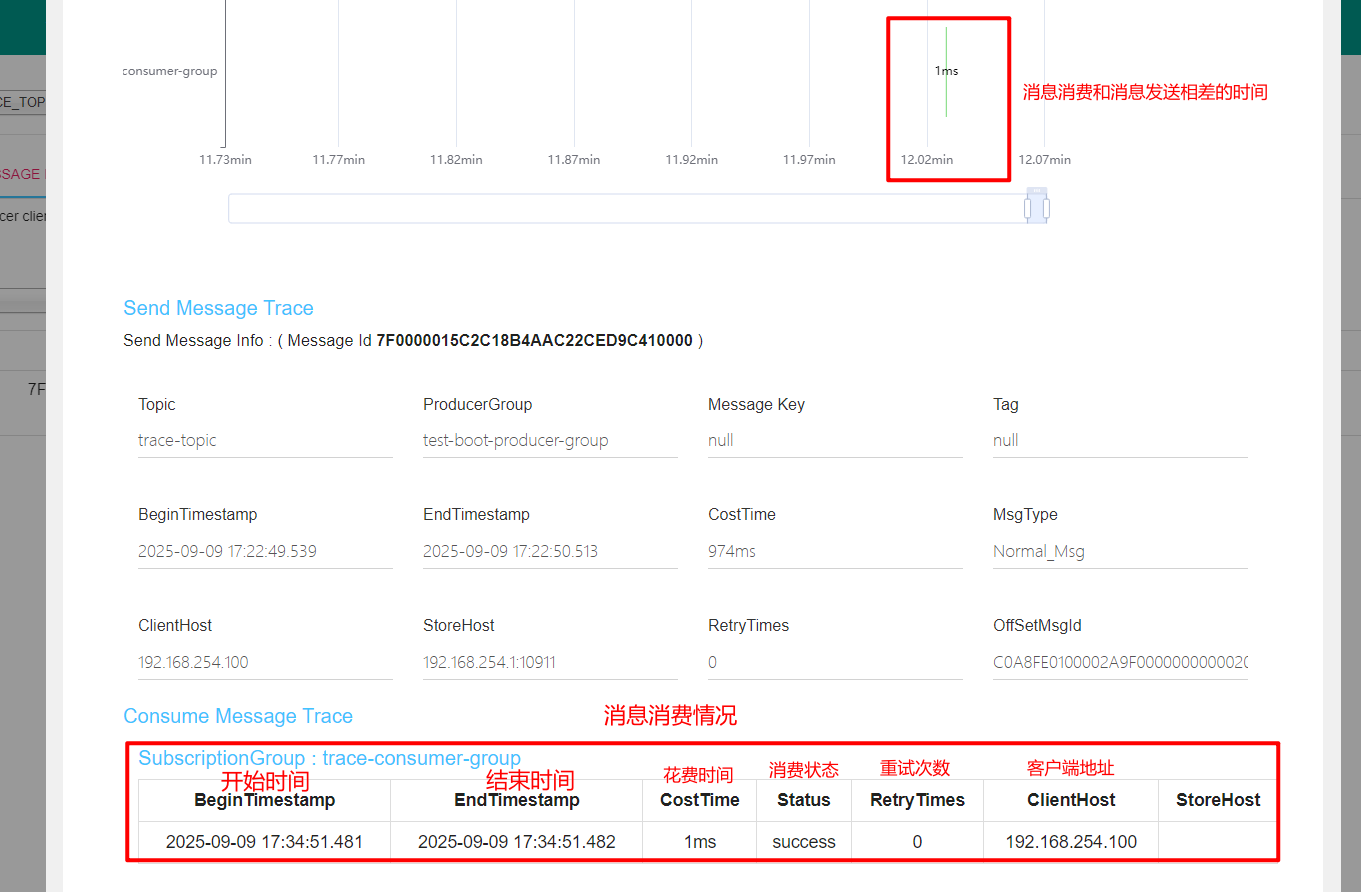The height and width of the screenshot is (892, 1361).
Task: Click the Tag field showing null
Action: pos(1120,440)
